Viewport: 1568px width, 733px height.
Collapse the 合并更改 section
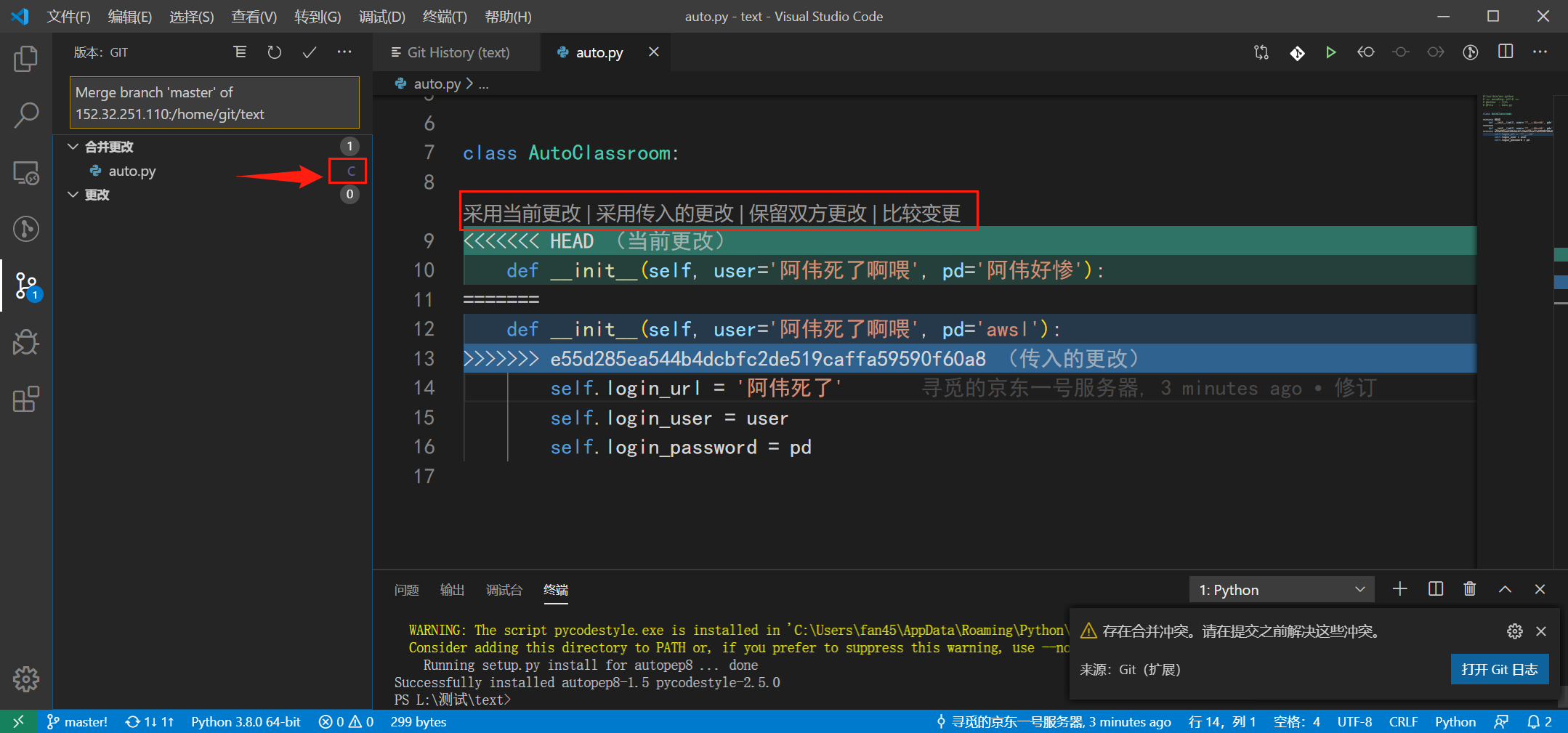[73, 146]
